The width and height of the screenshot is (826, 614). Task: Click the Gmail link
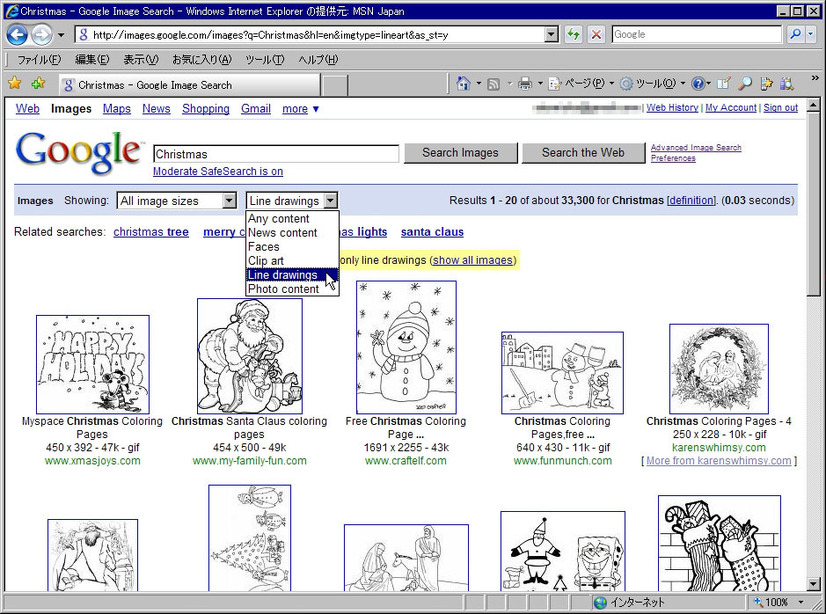click(255, 108)
